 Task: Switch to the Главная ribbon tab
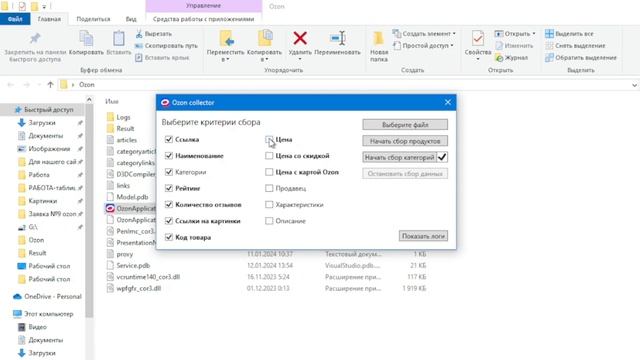click(49, 19)
